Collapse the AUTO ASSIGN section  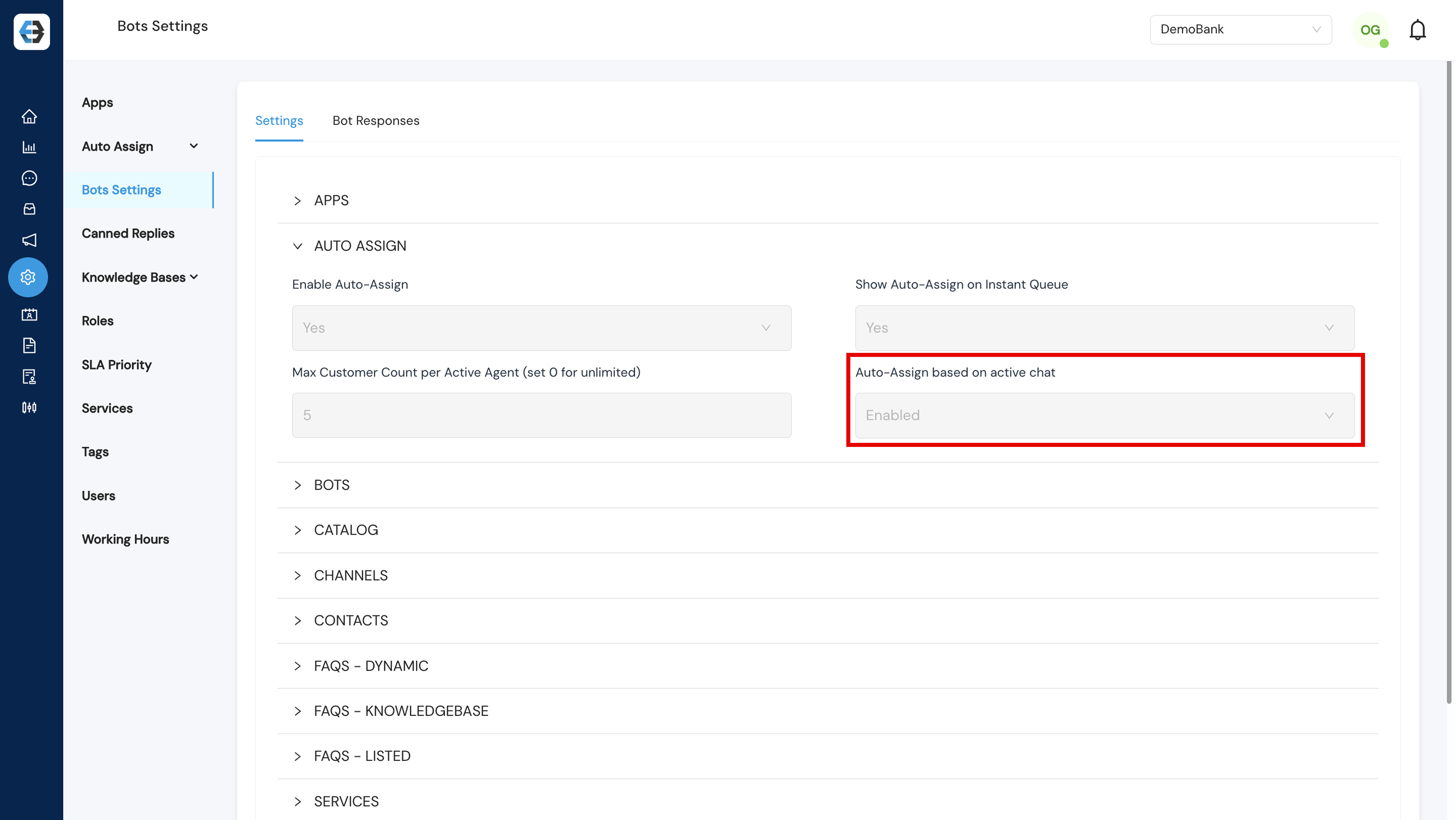click(x=828, y=246)
